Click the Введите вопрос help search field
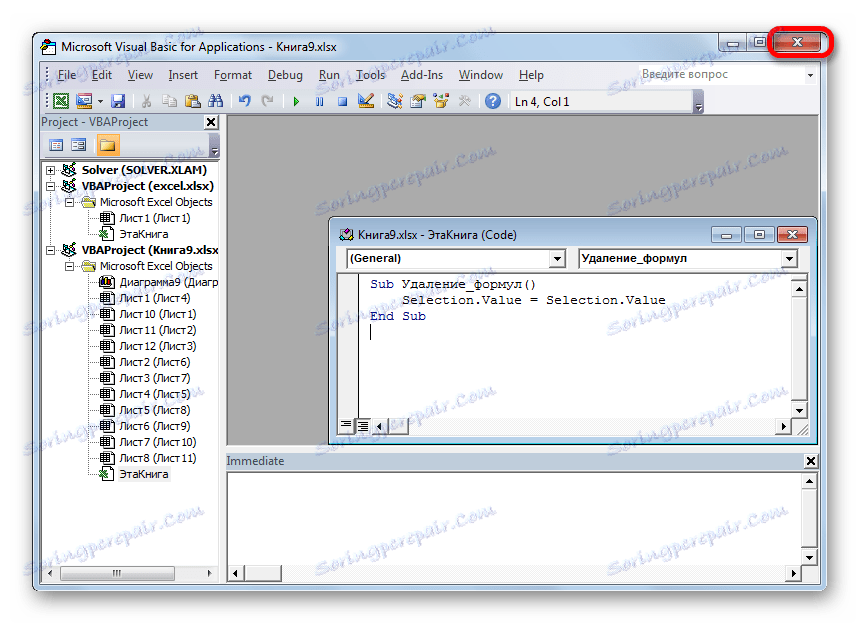This screenshot has width=860, height=624. tap(721, 75)
